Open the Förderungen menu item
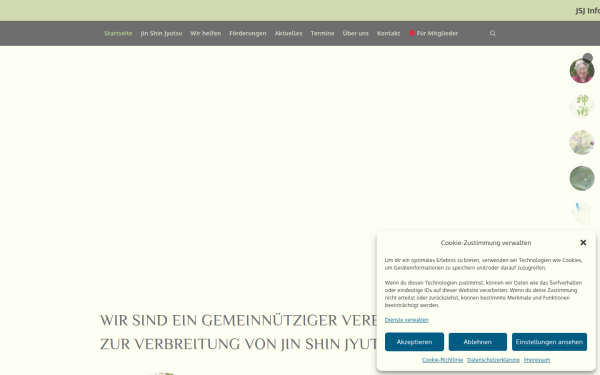Image resolution: width=600 pixels, height=375 pixels. click(248, 33)
